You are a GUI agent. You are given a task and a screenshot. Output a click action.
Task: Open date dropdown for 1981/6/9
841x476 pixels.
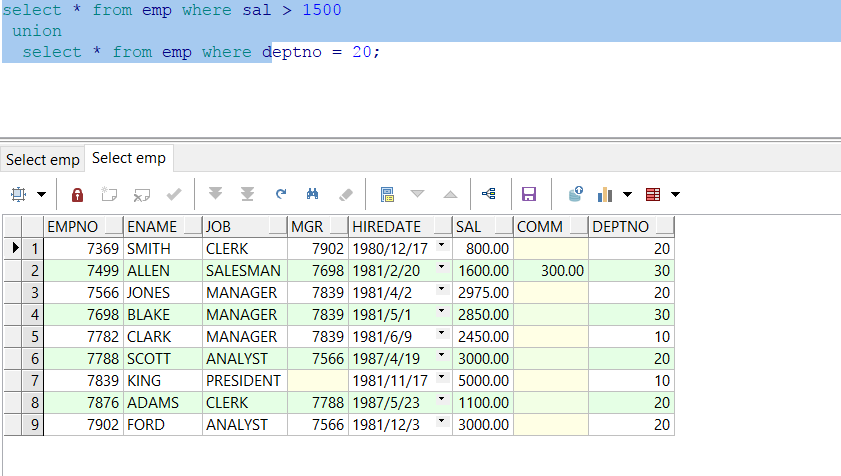click(x=441, y=333)
